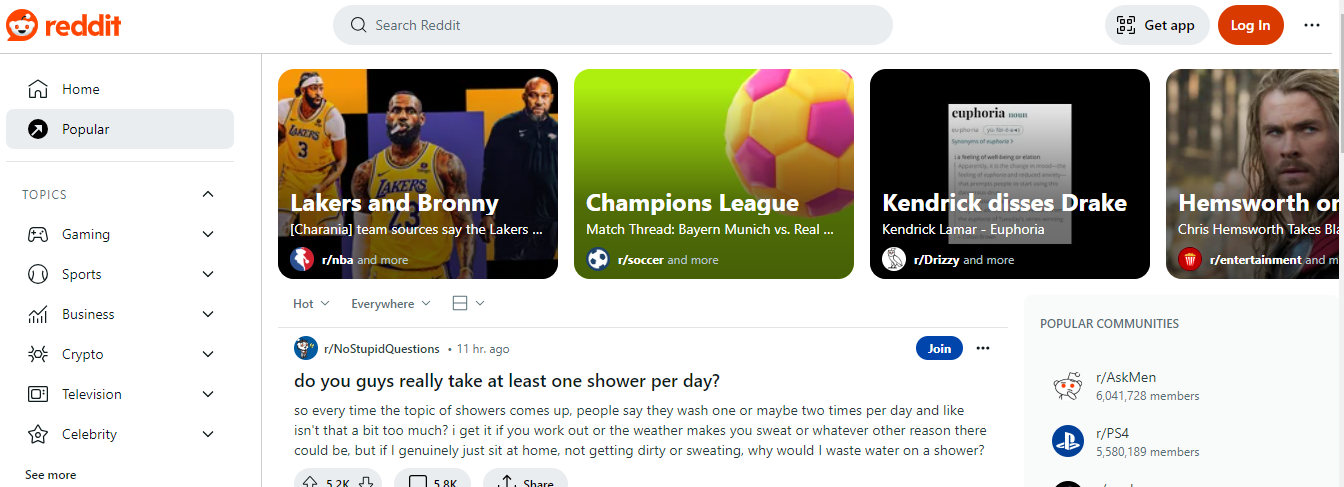The height and width of the screenshot is (487, 1344).
Task: Click the r/soccer ball icon
Action: pyautogui.click(x=598, y=260)
